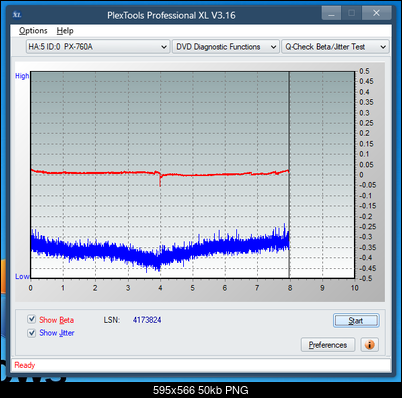Open the Preferences dialog button
The width and height of the screenshot is (402, 398).
328,345
